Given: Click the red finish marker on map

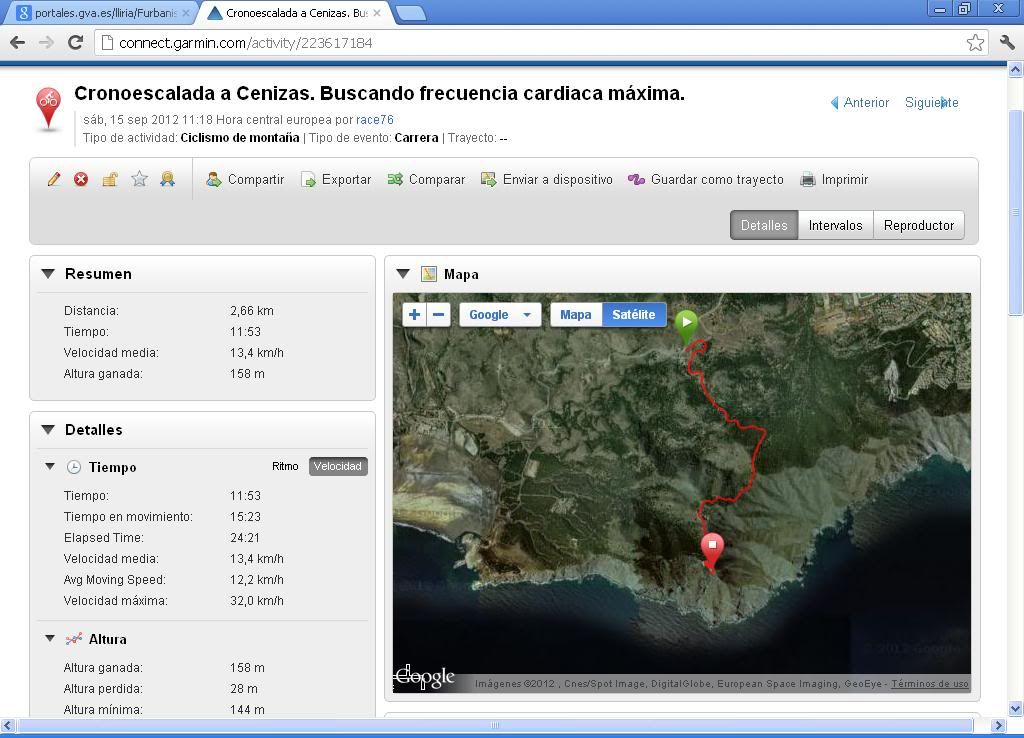Looking at the screenshot, I should [712, 551].
